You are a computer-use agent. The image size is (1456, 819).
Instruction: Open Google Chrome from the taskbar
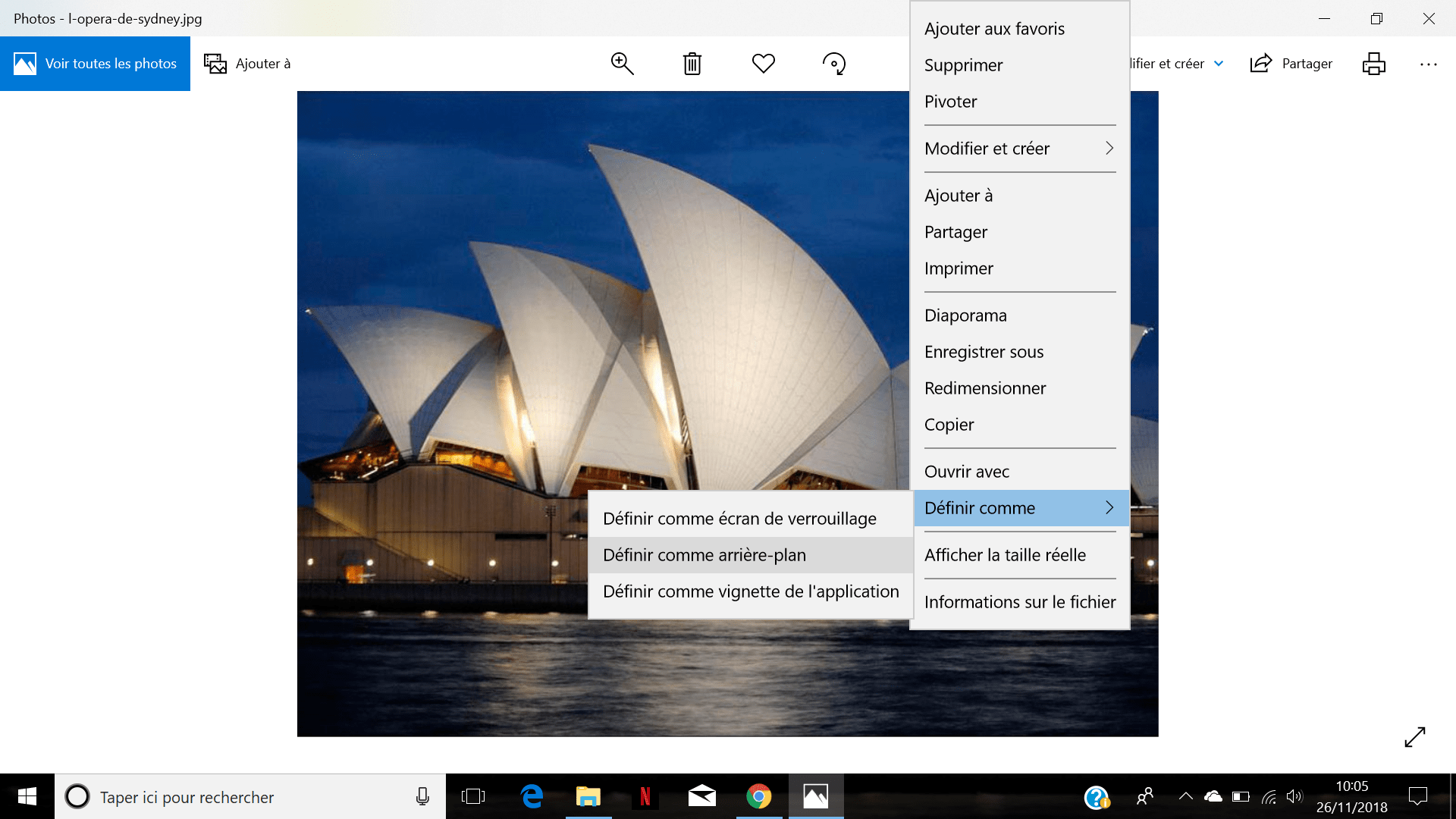pyautogui.click(x=758, y=796)
